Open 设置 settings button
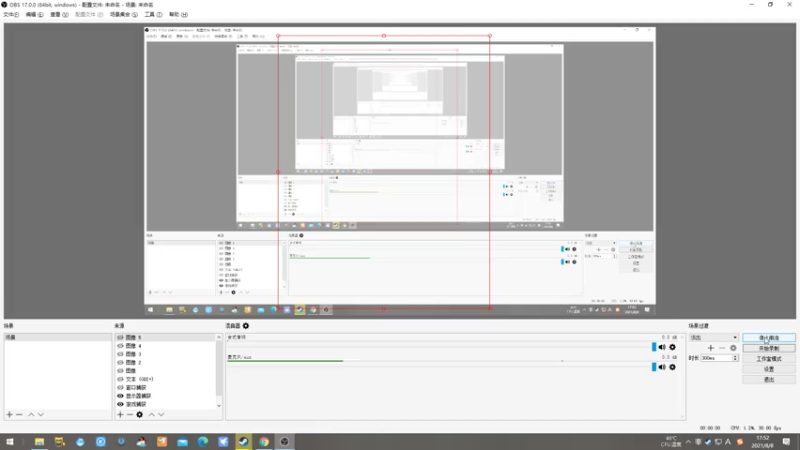Screen dimensions: 800x450 [x=769, y=369]
